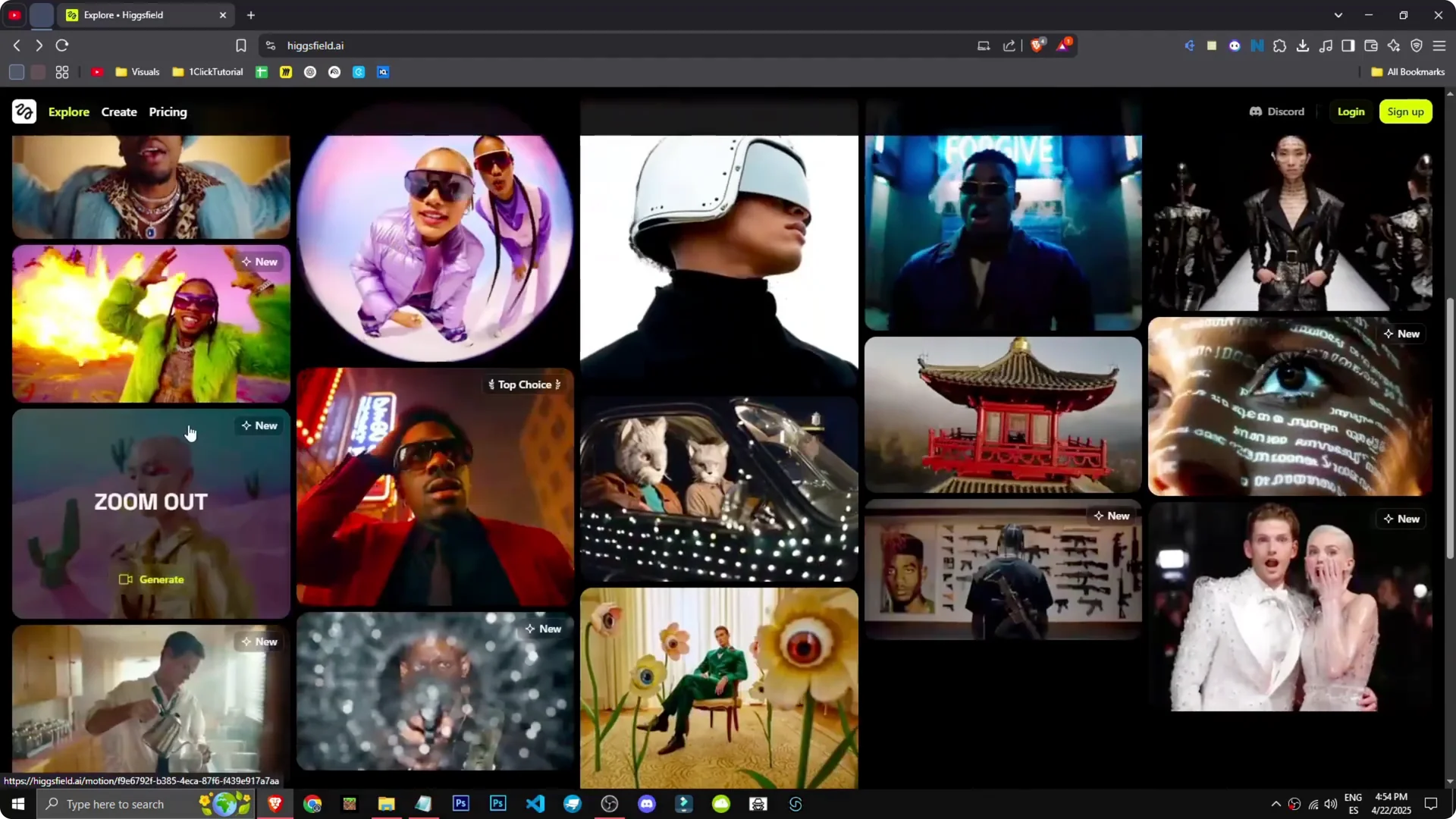1456x819 pixels.
Task: Open the media playlist music-note icon
Action: (x=1326, y=45)
